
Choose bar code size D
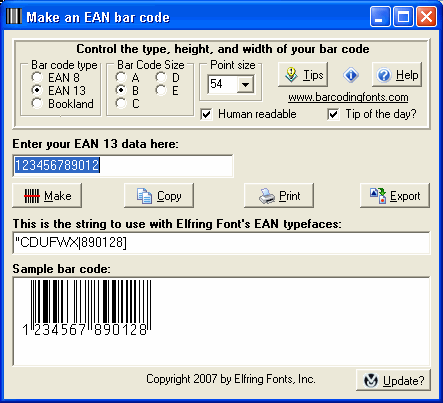click(x=161, y=77)
